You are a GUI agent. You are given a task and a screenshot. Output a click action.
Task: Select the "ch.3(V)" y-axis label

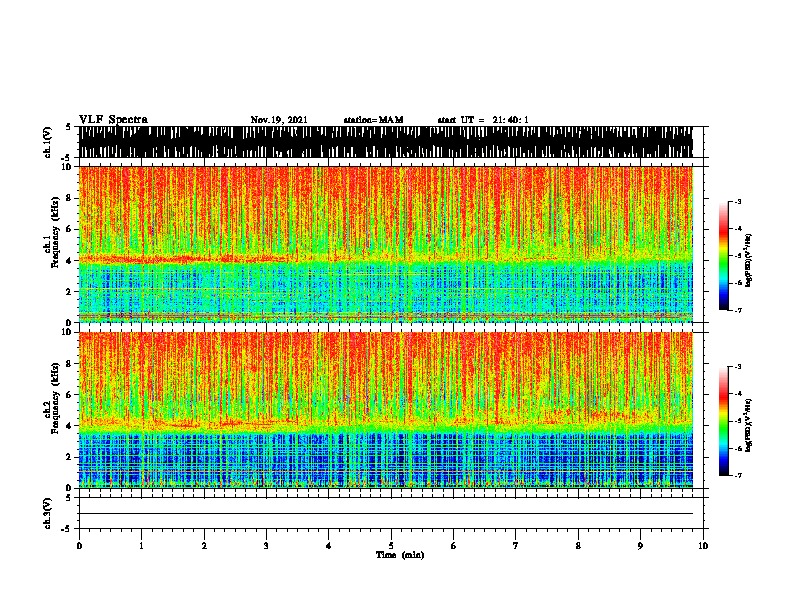tap(48, 513)
